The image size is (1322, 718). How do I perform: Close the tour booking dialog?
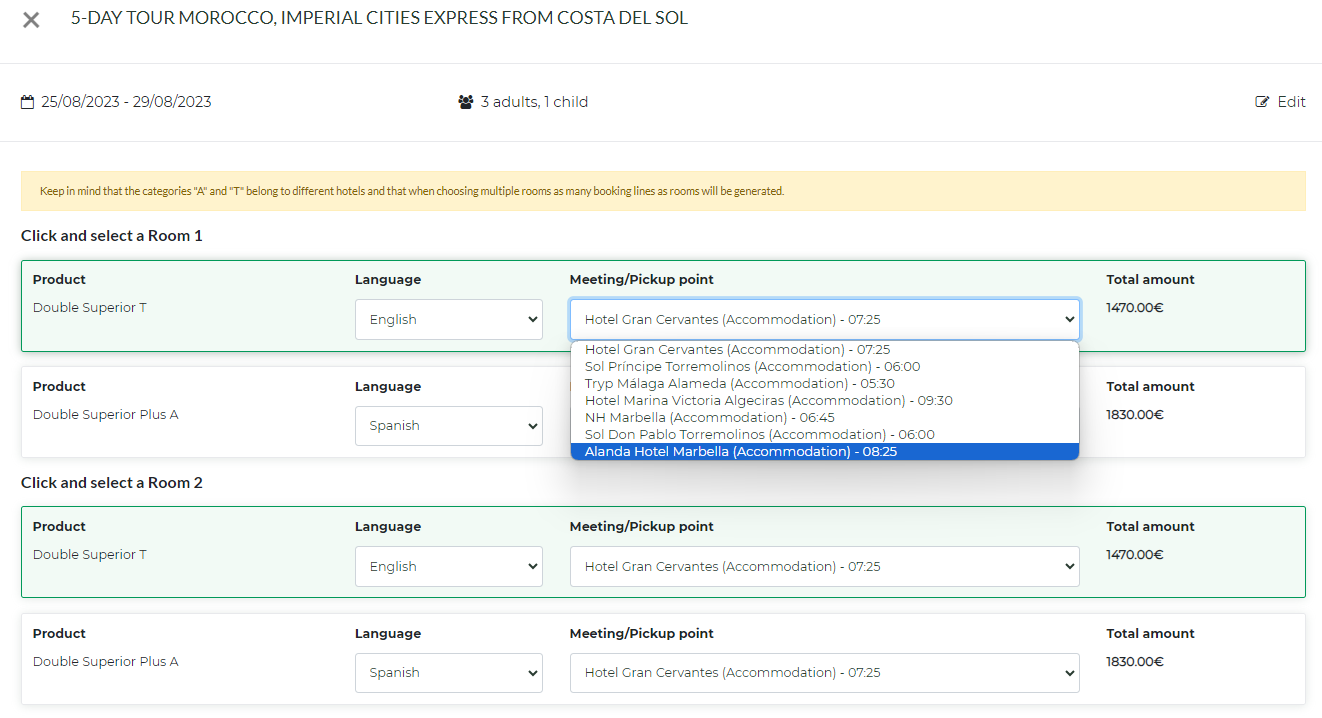[x=31, y=20]
